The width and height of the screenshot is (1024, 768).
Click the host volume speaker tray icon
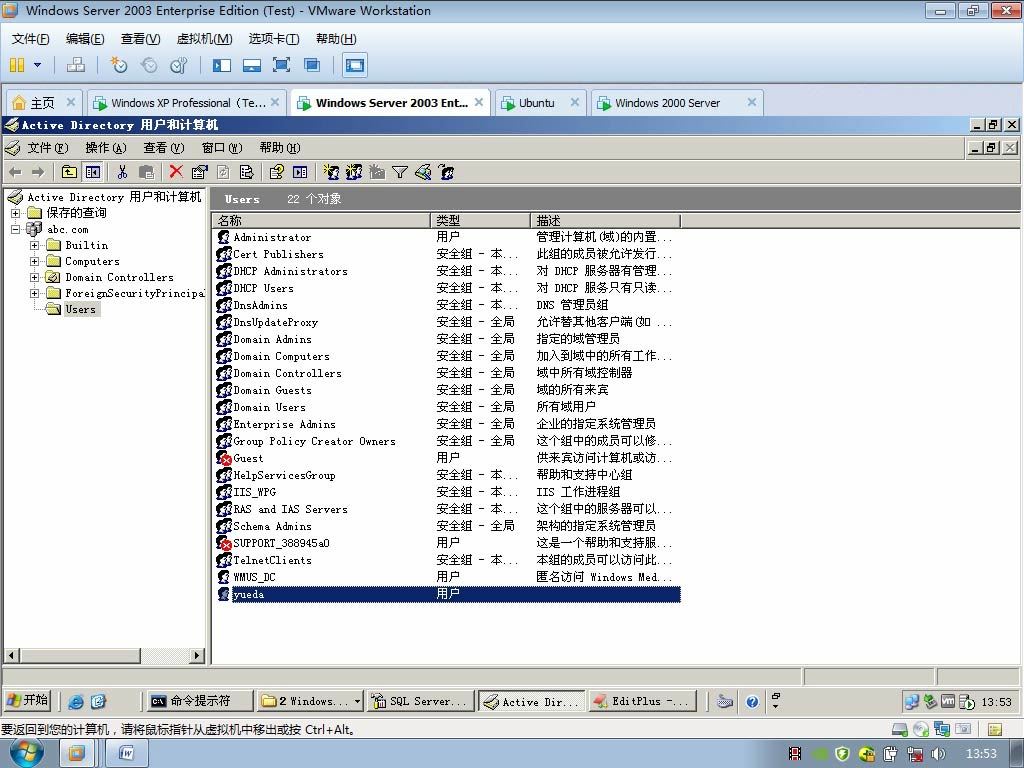(x=938, y=754)
